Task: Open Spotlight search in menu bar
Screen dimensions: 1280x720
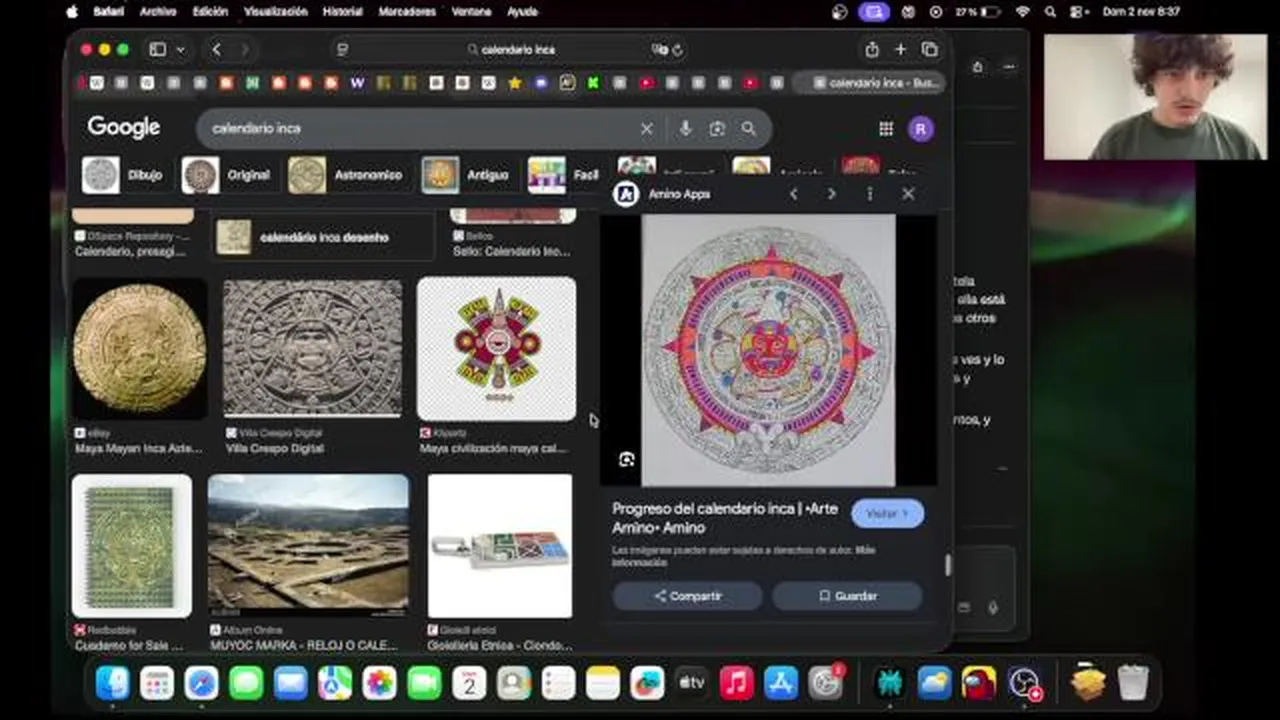Action: pyautogui.click(x=1050, y=12)
